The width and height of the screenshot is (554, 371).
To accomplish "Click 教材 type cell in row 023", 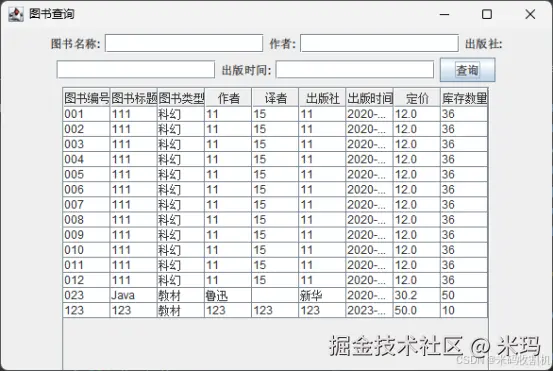I will [x=181, y=295].
